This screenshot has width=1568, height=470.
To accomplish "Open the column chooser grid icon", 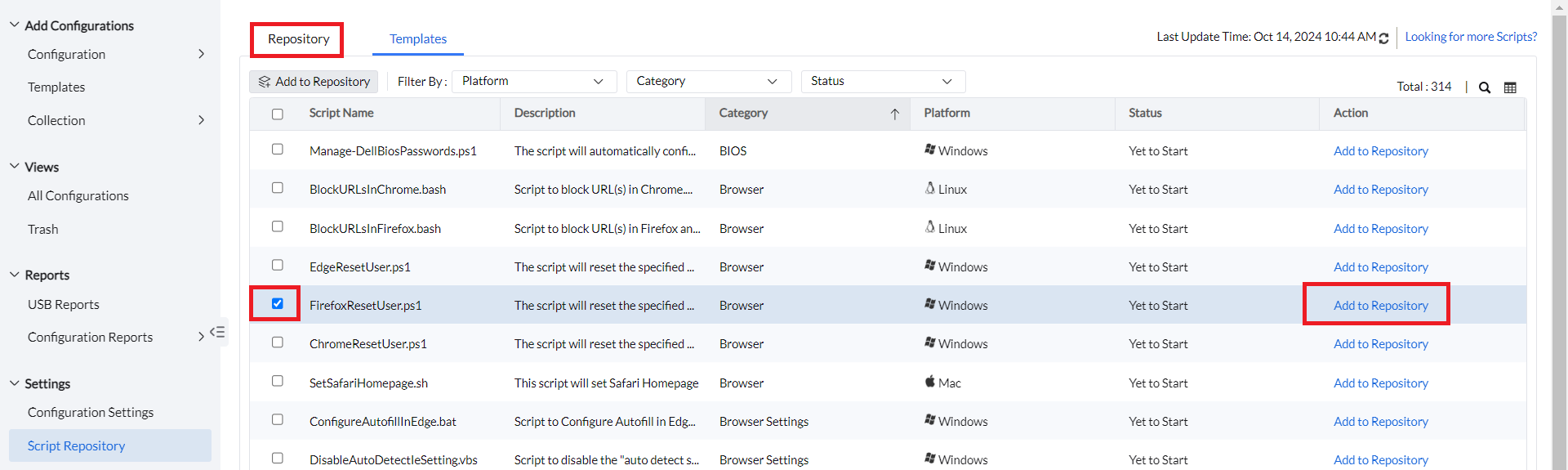I will coord(1510,87).
